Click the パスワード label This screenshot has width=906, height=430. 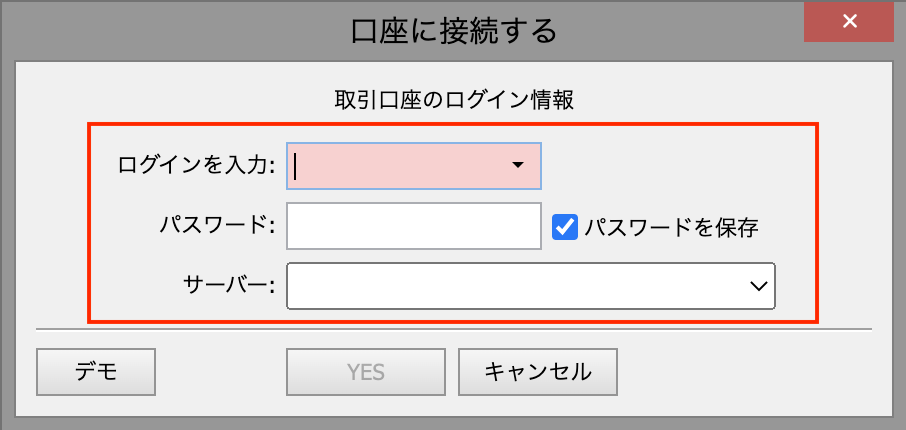pos(217,227)
